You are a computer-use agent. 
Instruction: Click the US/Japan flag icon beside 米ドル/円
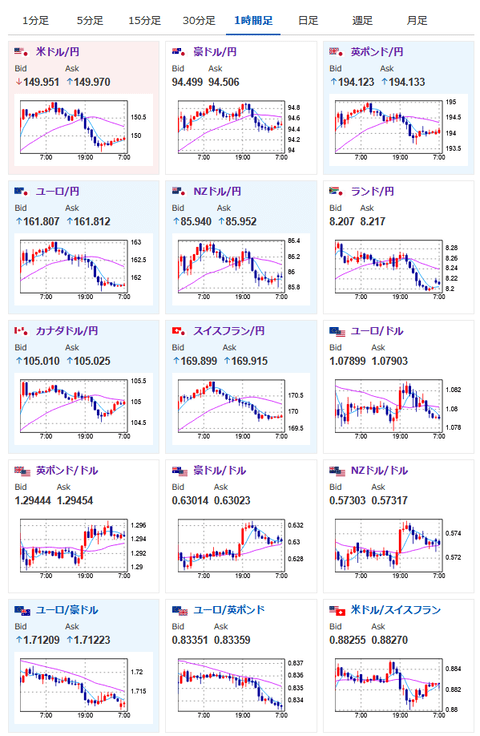click(22, 52)
